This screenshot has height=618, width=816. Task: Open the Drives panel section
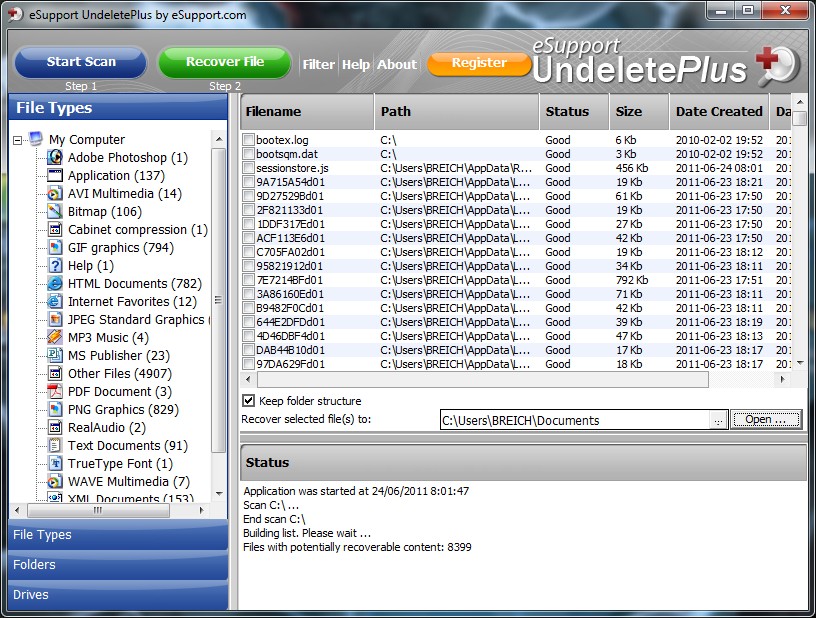[118, 595]
